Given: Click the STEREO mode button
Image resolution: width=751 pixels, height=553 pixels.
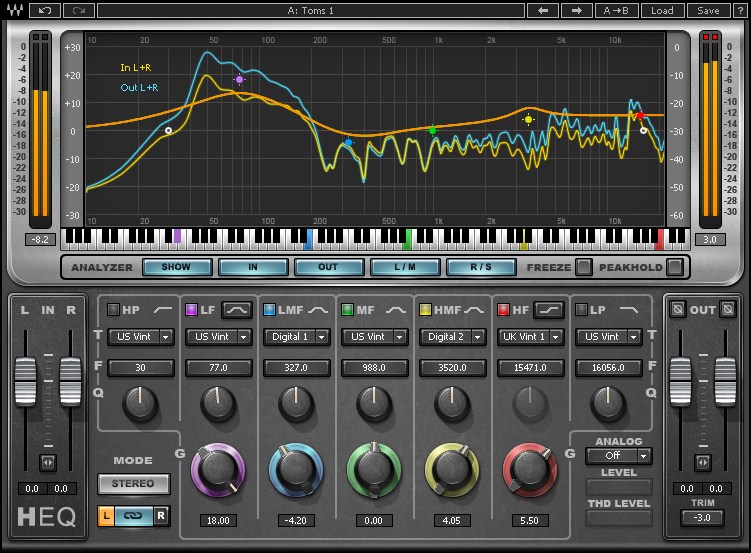Looking at the screenshot, I should click(x=133, y=484).
